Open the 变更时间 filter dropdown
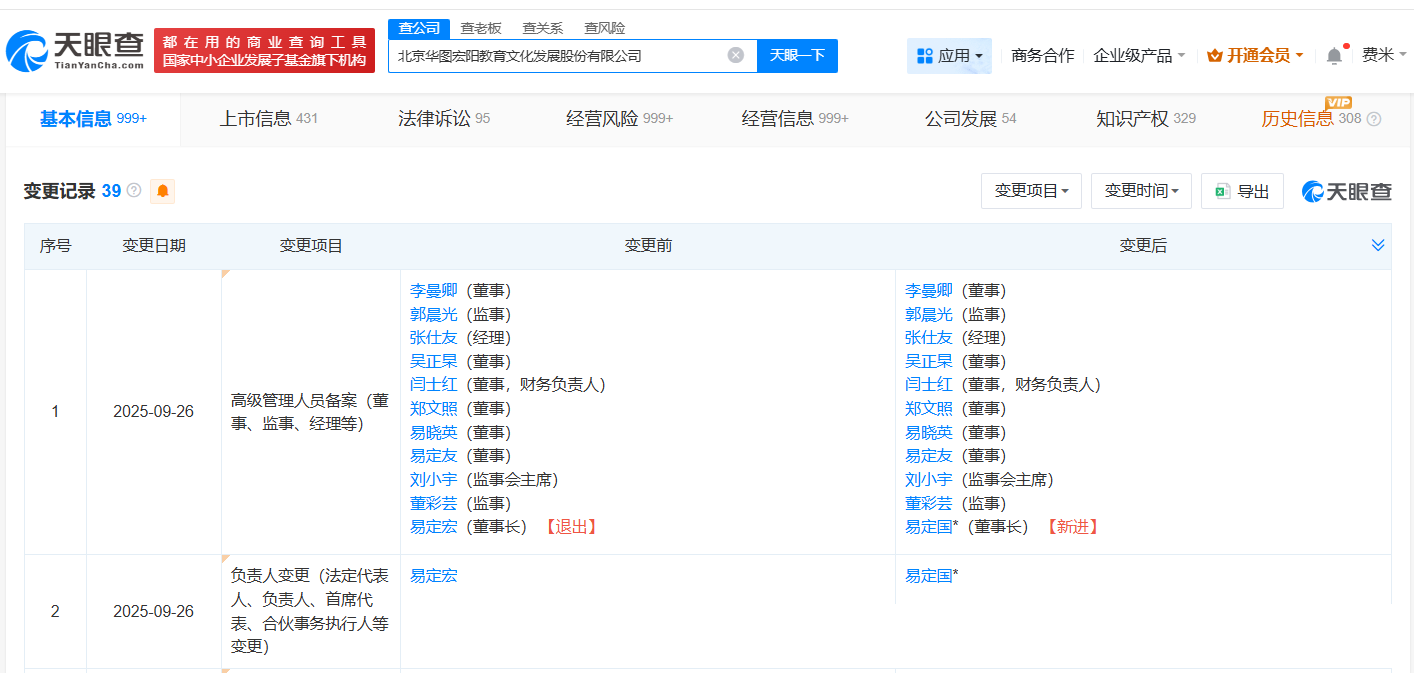Screen dimensions: 1414x673 pos(1140,190)
